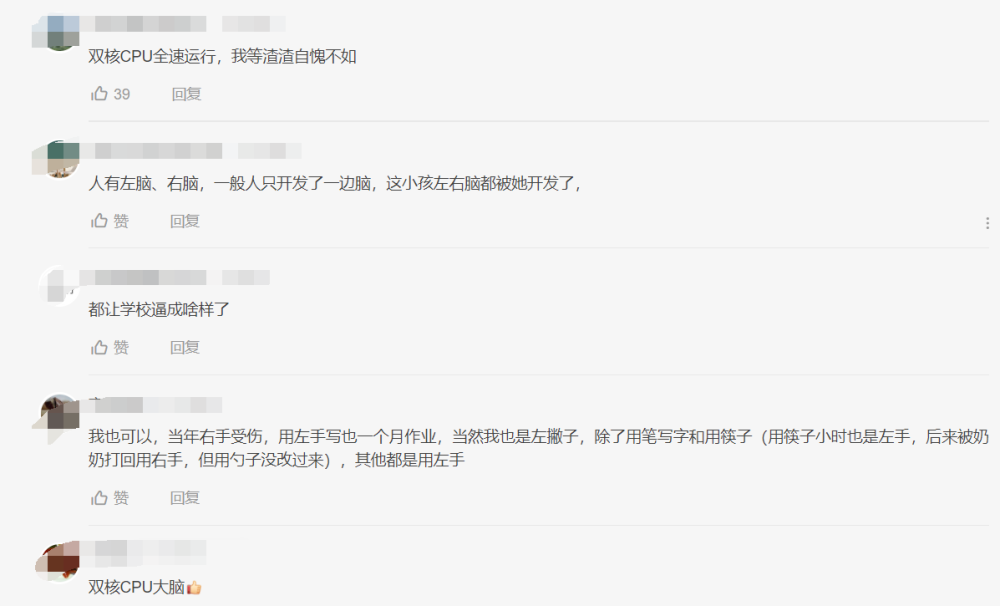Reply to the 人有左脑、右脑 comment
The height and width of the screenshot is (606, 1000).
coord(185,221)
